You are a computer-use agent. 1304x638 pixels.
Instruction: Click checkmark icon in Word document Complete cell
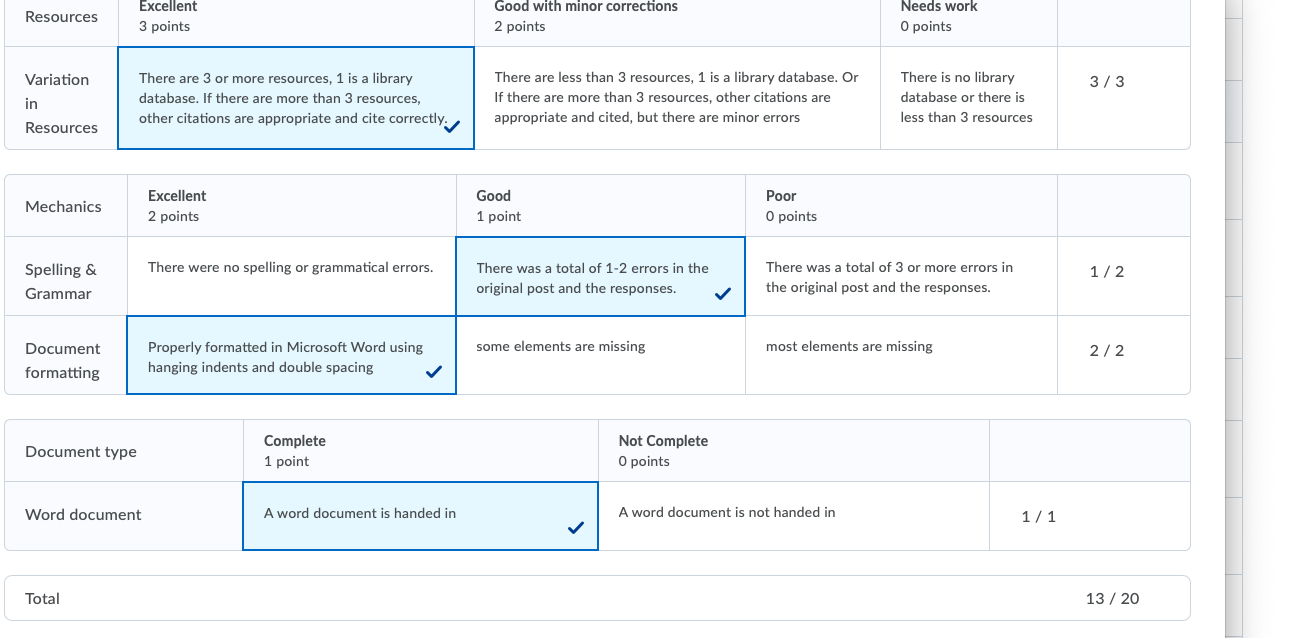click(x=576, y=528)
